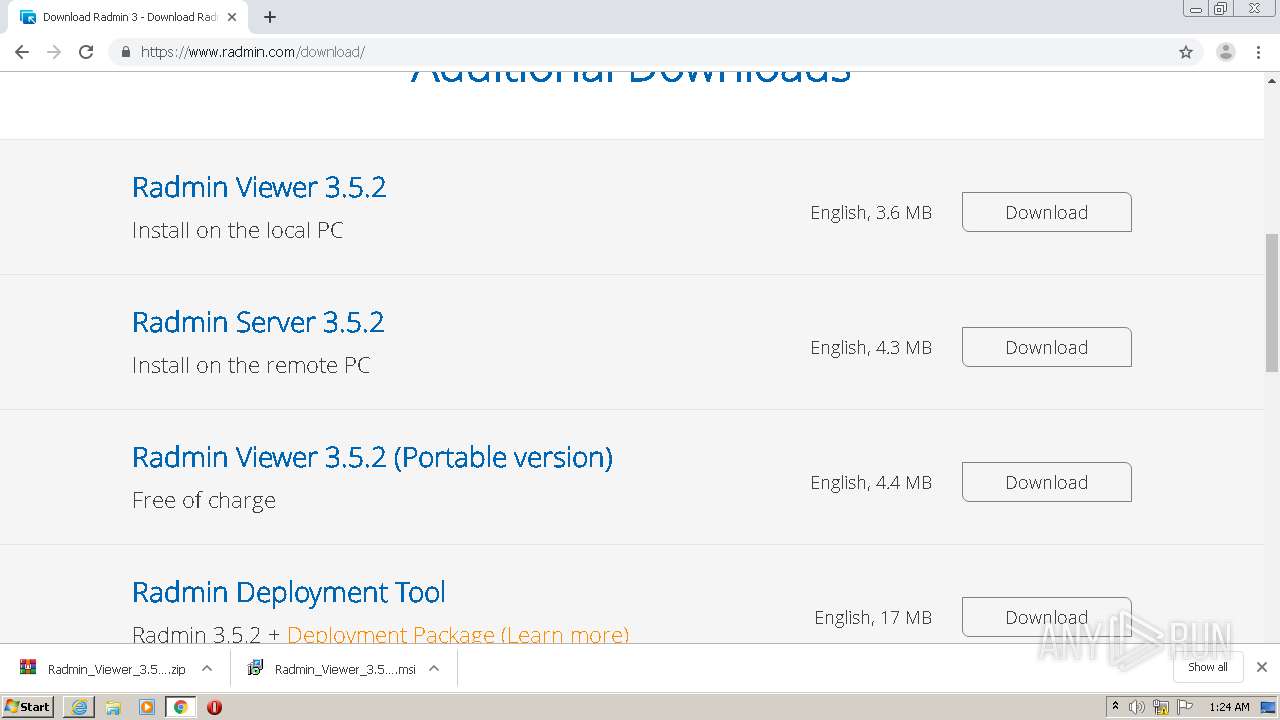Open the Action Center flag icon
The width and height of the screenshot is (1280, 720).
click(1185, 707)
